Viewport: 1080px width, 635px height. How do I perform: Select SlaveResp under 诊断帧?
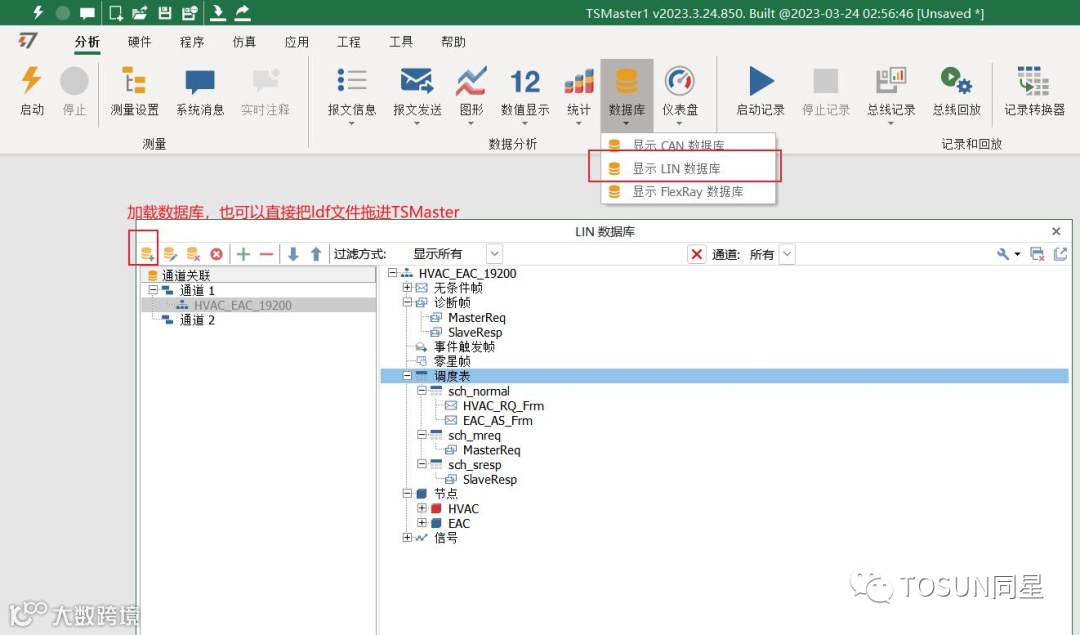coord(475,332)
